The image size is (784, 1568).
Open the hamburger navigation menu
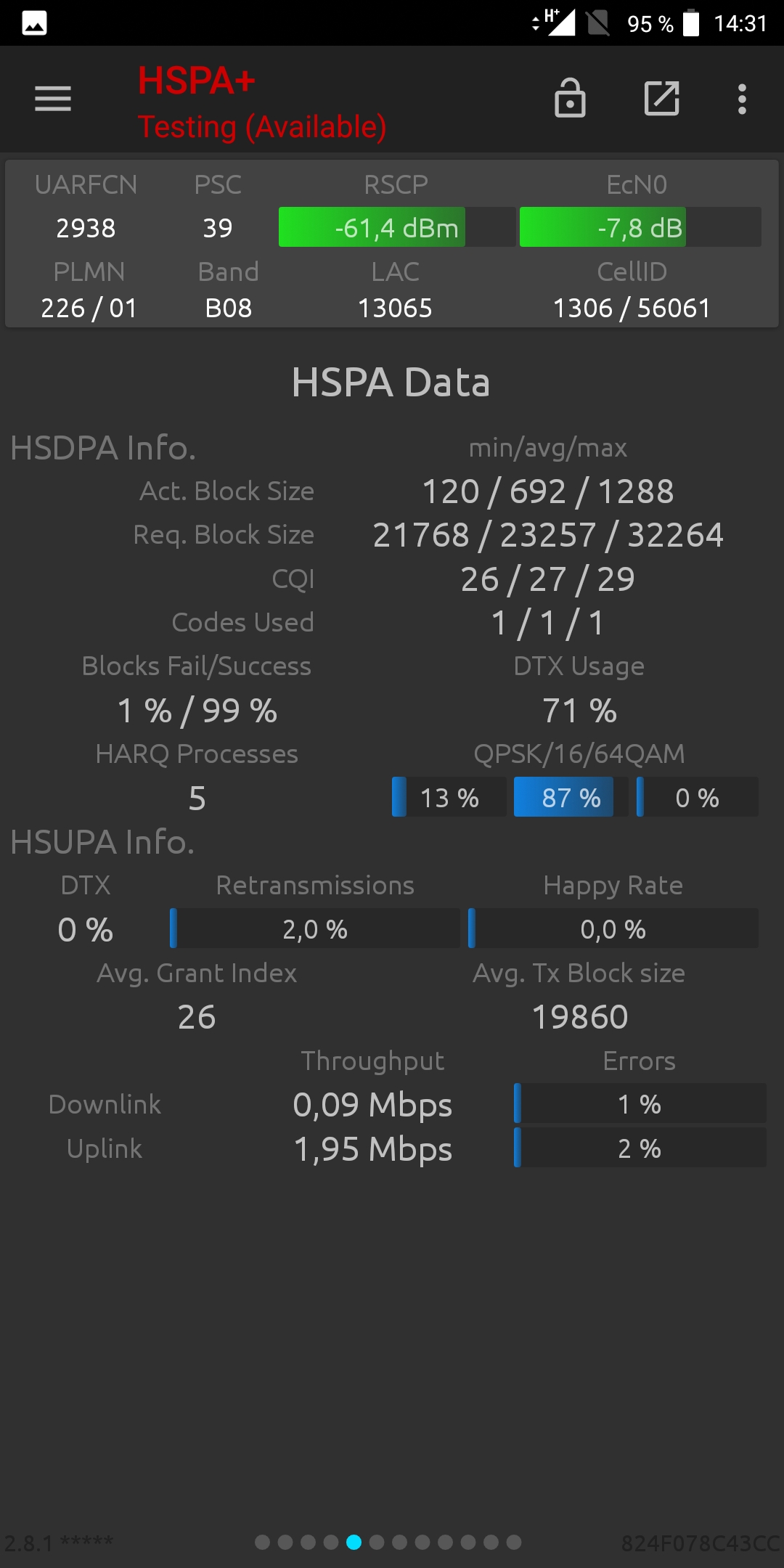(x=53, y=99)
